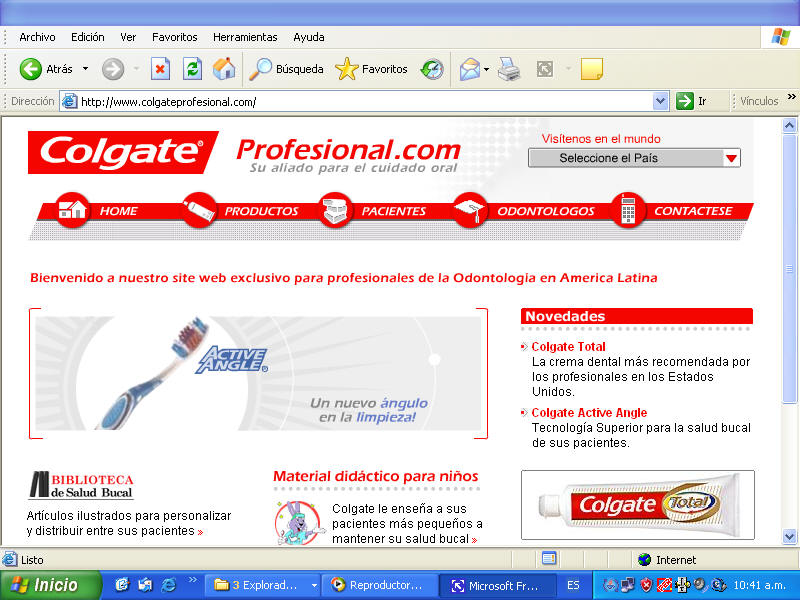Expand the Vínculos links chevron
Screen dimensions: 800x600
pyautogui.click(x=791, y=96)
